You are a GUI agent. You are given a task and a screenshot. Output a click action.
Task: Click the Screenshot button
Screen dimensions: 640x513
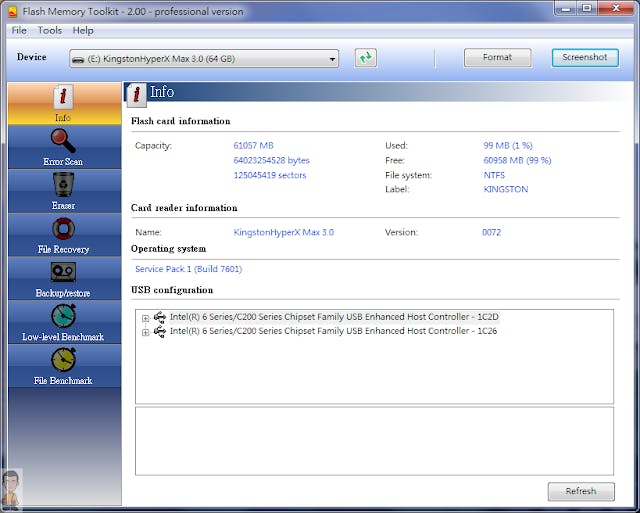[x=585, y=58]
